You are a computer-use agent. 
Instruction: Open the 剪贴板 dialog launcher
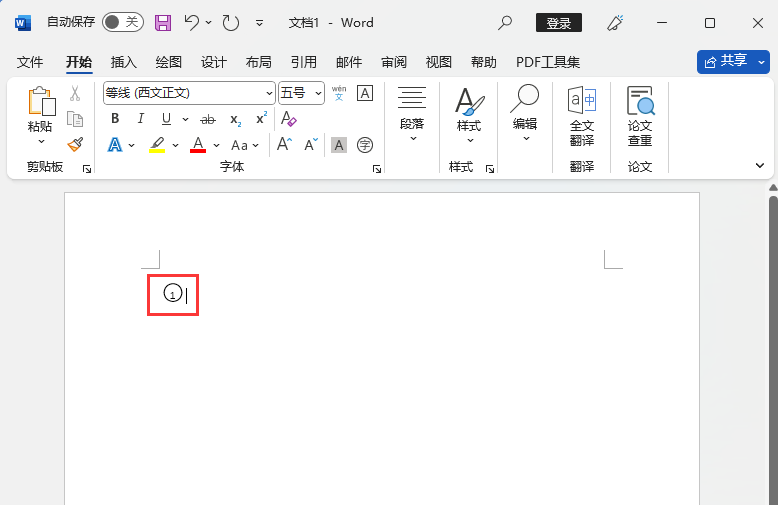(87, 169)
